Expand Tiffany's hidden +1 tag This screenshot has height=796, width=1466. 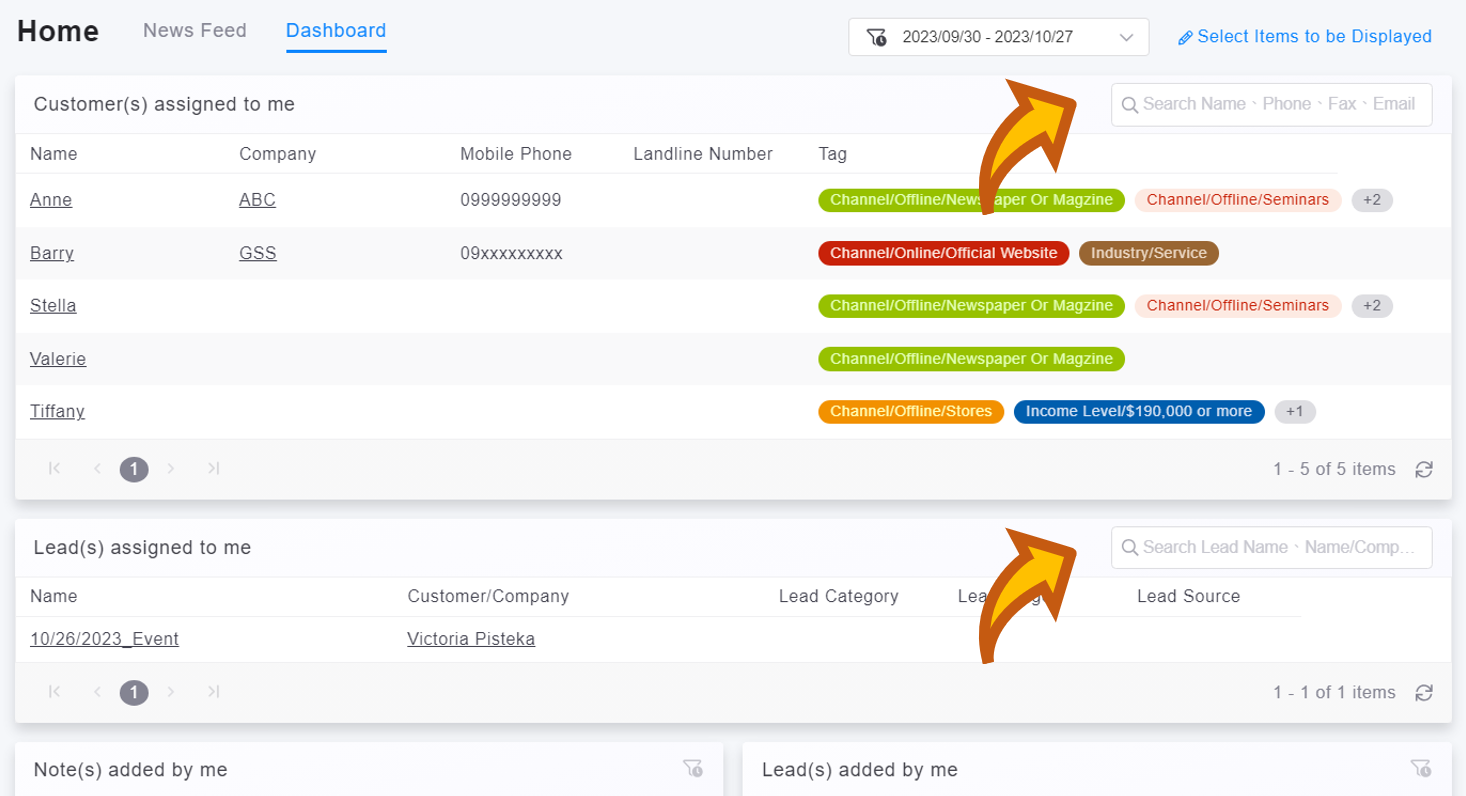pyautogui.click(x=1295, y=411)
